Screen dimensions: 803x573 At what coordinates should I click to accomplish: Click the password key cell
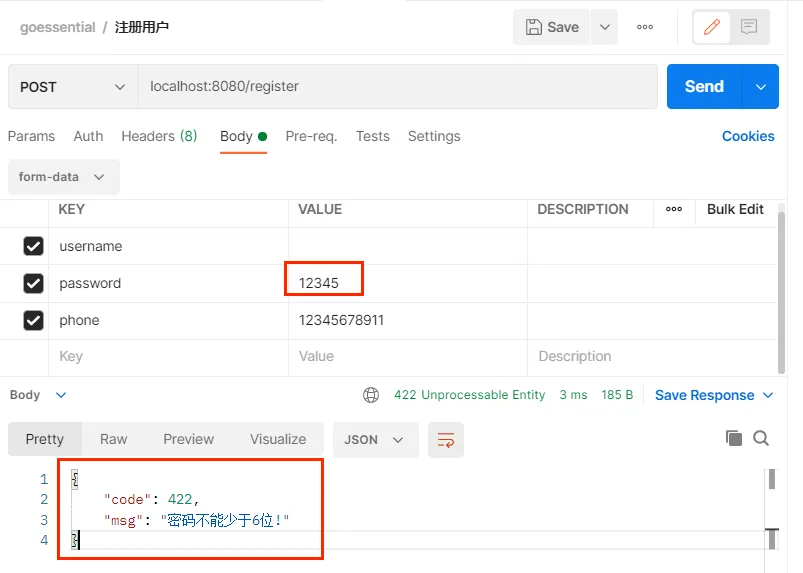168,283
